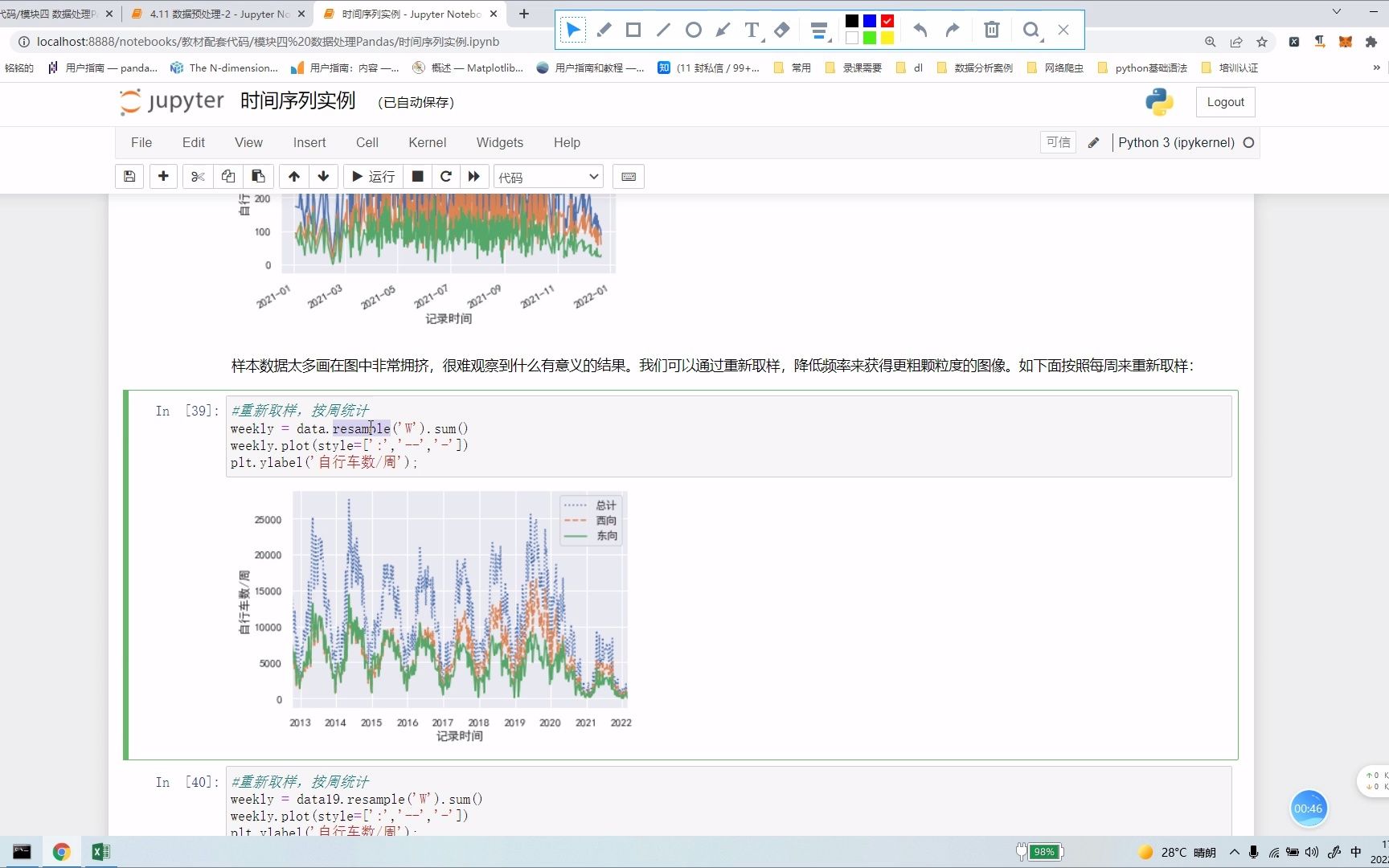Open the python基础语法 bookmark folder

[1142, 68]
